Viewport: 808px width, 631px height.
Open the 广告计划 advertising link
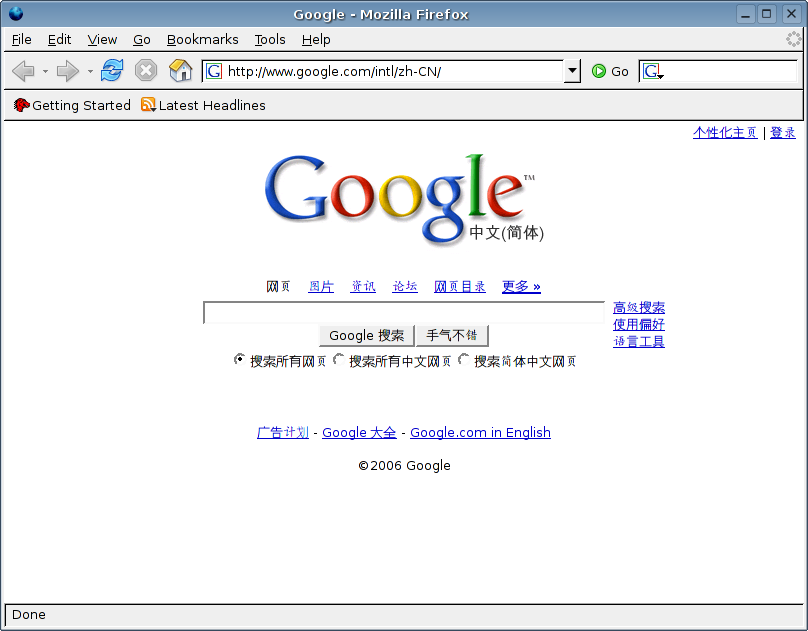pyautogui.click(x=283, y=432)
